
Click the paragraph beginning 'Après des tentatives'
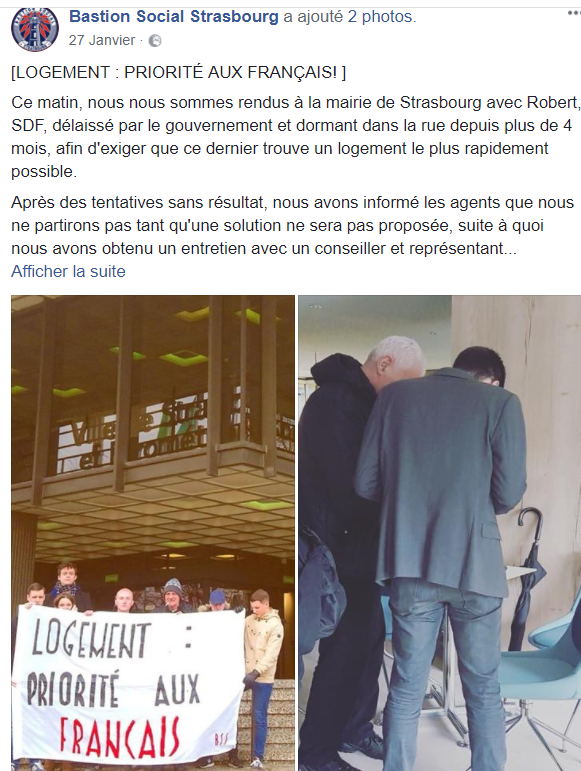point(293,225)
